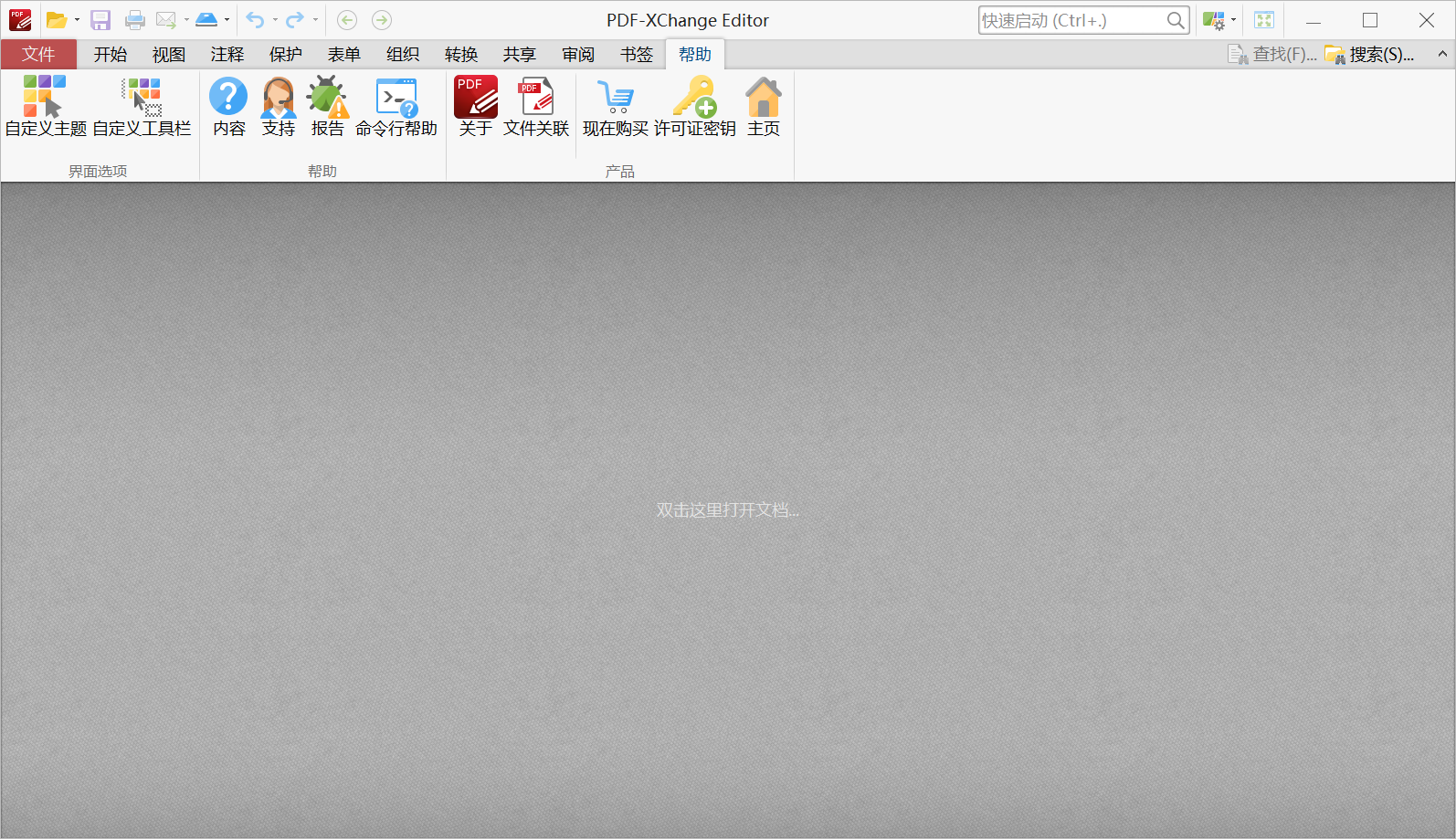Go to 主页 home page
The height and width of the screenshot is (839, 1456).
764,107
